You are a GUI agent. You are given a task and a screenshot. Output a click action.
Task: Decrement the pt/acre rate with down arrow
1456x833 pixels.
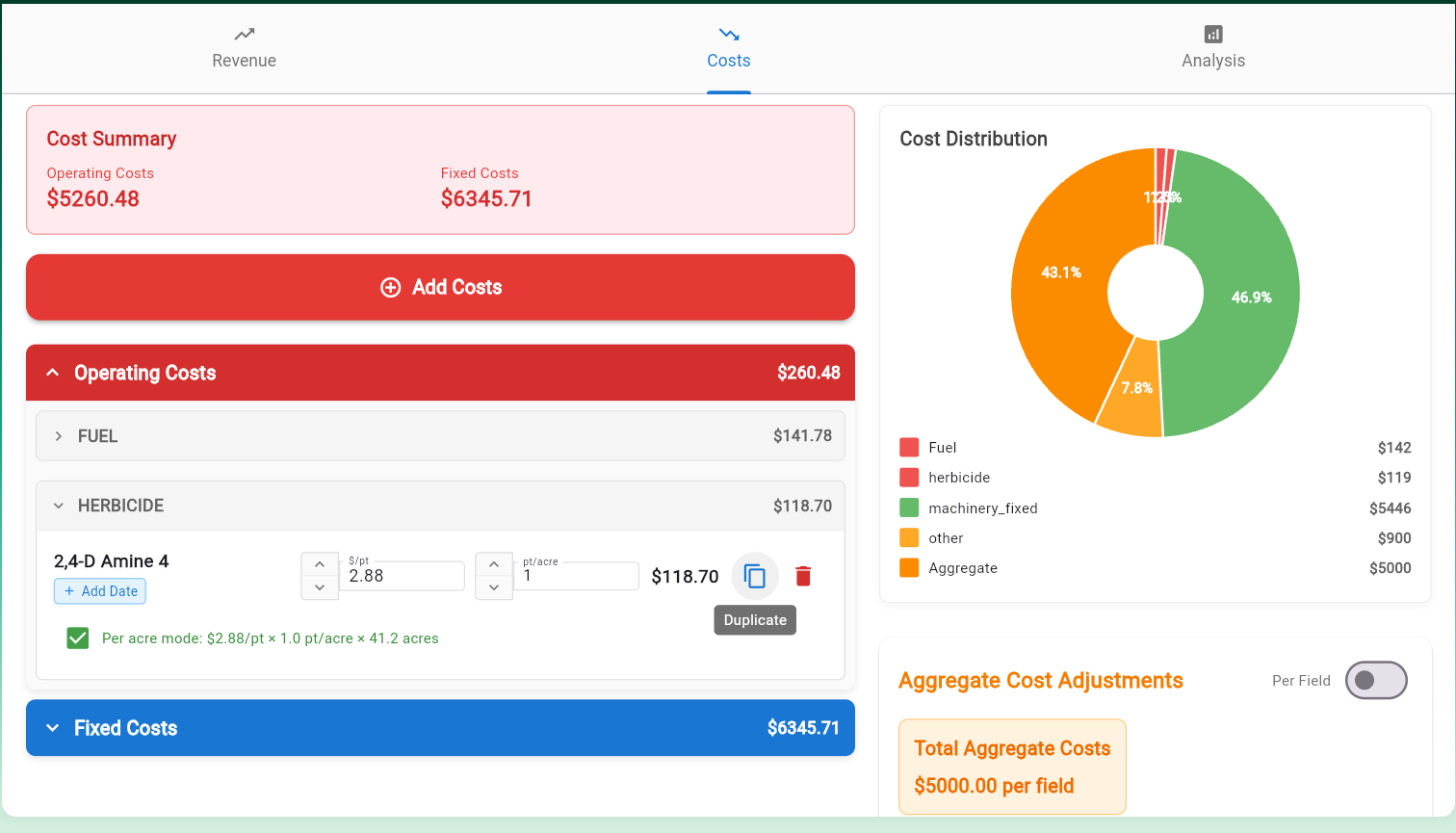[x=494, y=587]
